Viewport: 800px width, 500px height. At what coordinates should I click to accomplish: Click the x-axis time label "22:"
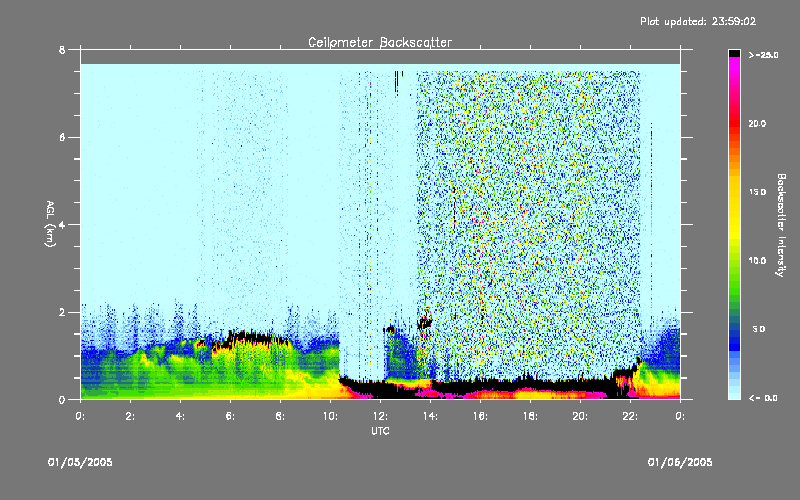click(x=630, y=416)
